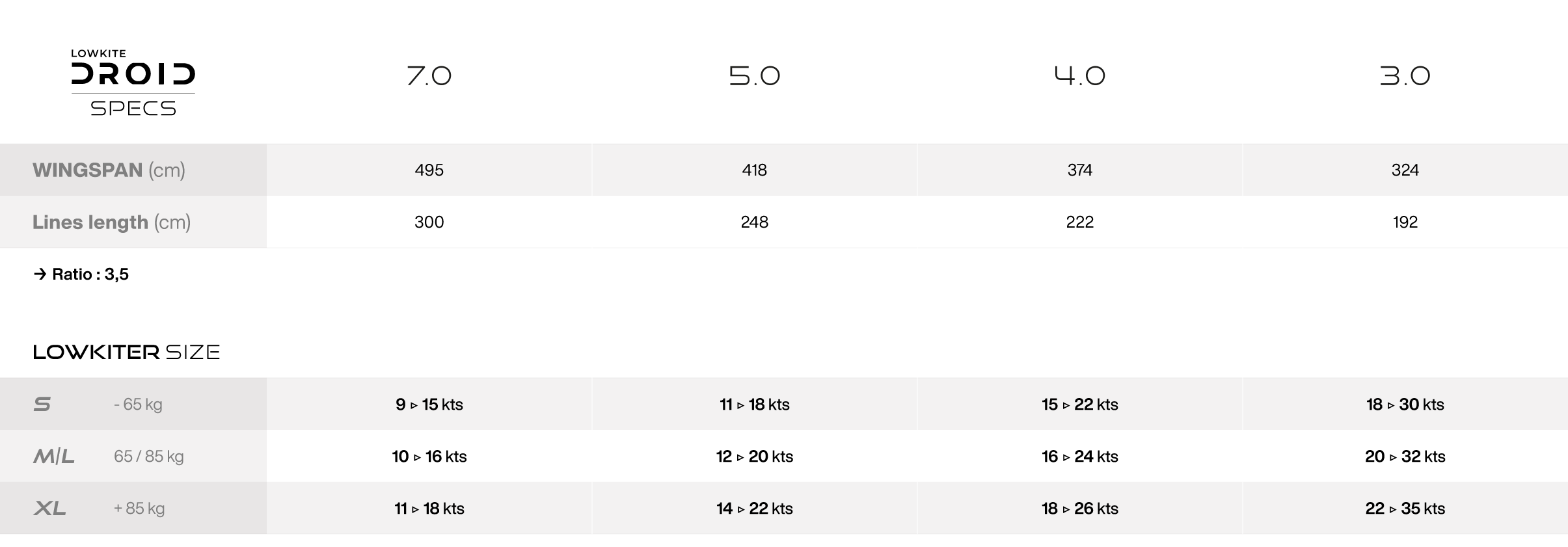Click the 248 lines length value

pyautogui.click(x=754, y=222)
